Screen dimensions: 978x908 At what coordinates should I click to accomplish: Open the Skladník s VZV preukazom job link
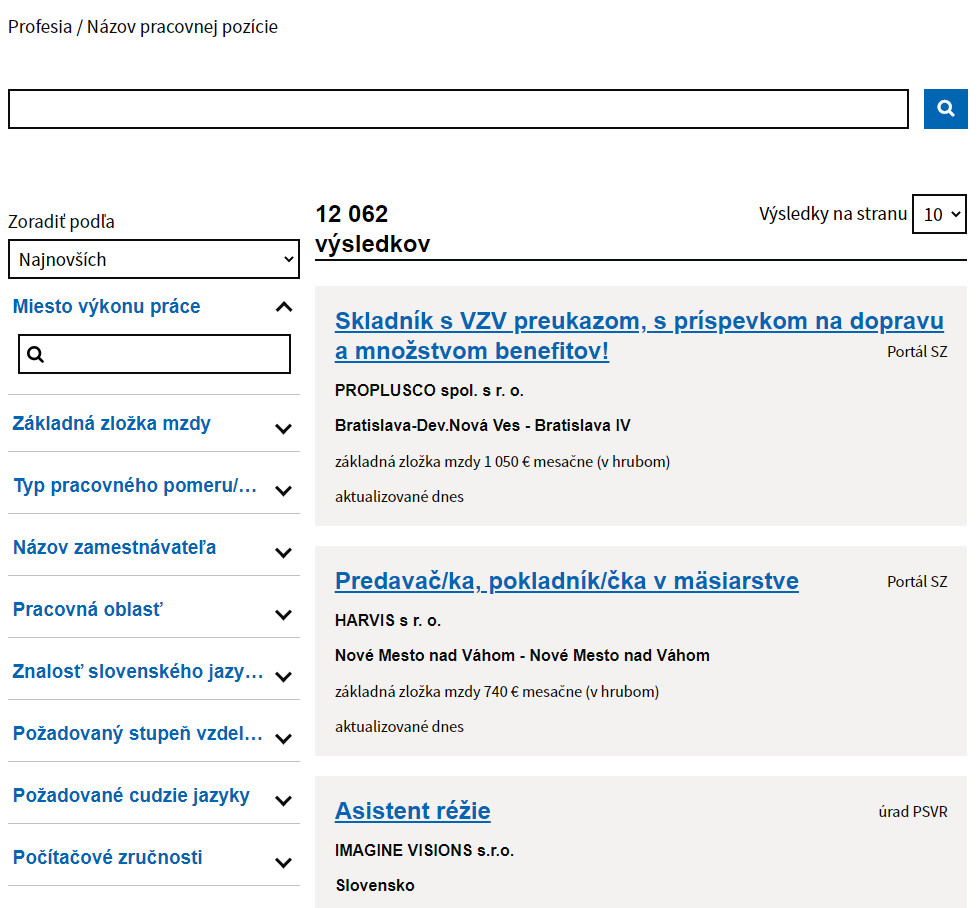(639, 336)
